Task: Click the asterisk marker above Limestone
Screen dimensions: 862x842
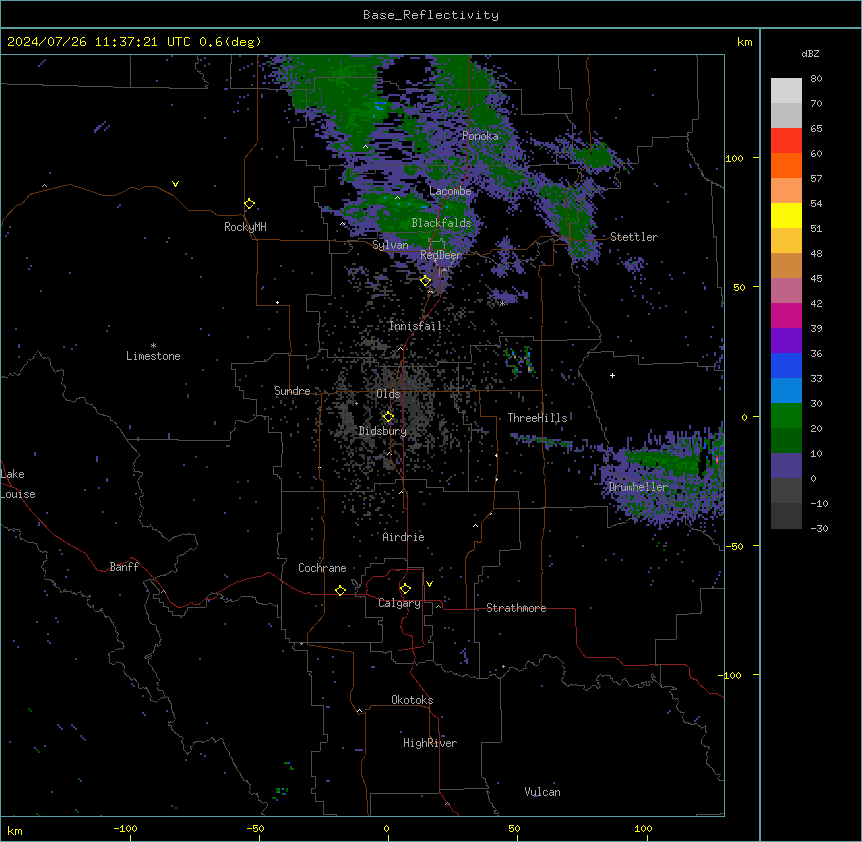Action: [x=153, y=346]
